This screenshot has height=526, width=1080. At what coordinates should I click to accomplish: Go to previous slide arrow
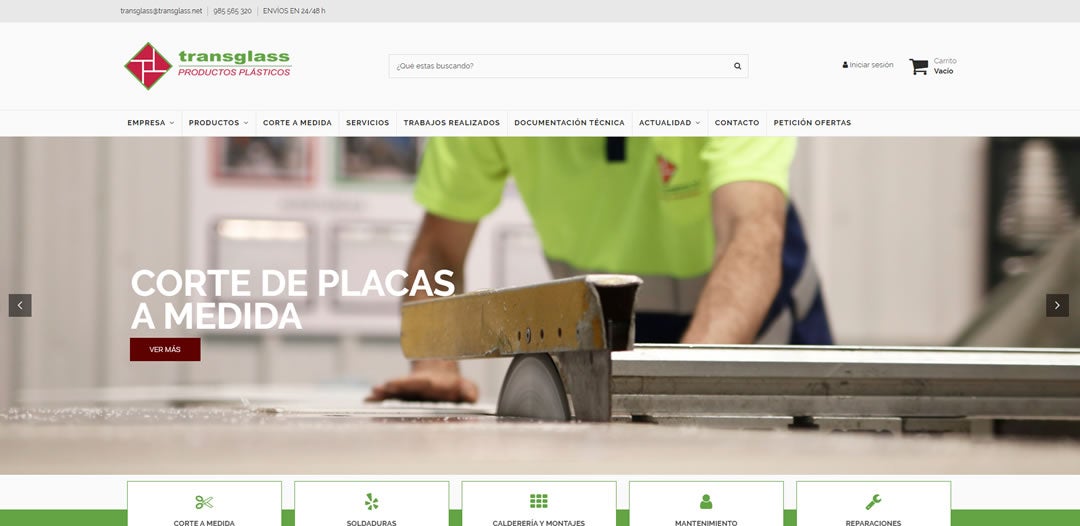[x=20, y=306]
